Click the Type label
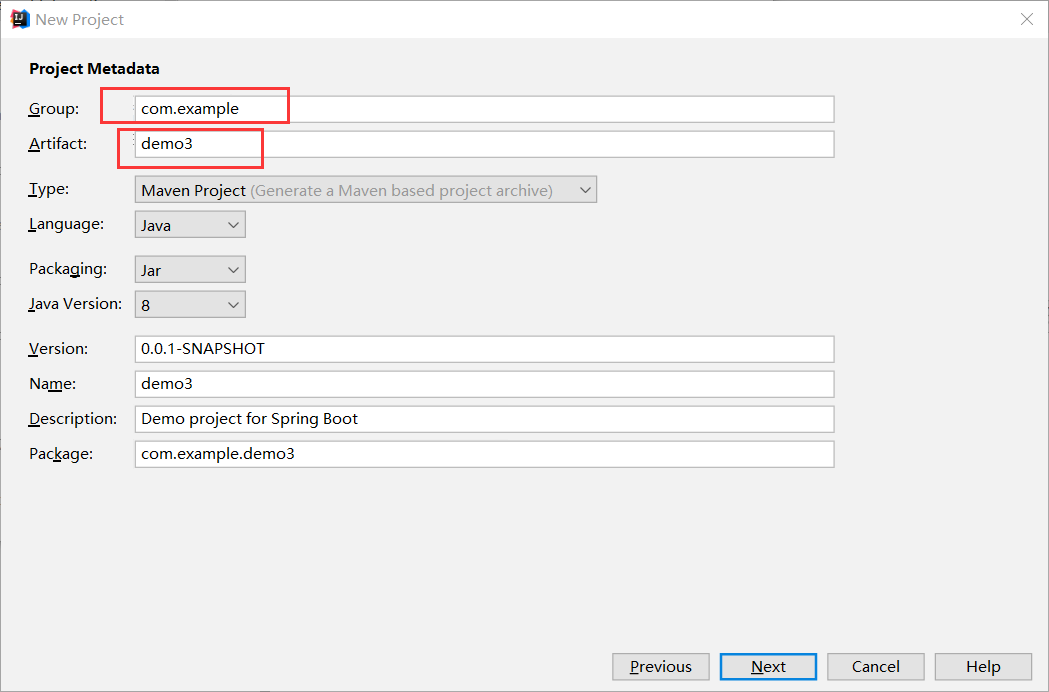The width and height of the screenshot is (1049, 692). pos(48,189)
